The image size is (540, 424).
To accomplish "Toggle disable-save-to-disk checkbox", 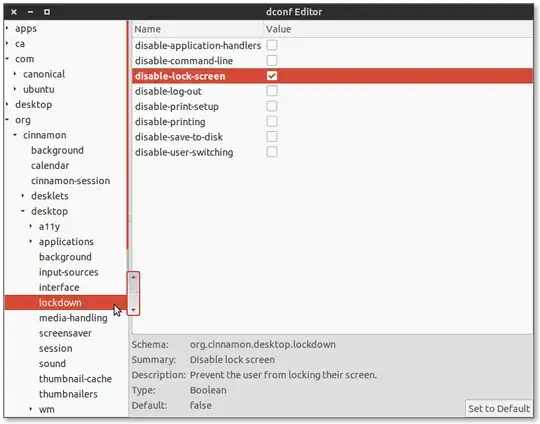I will [272, 136].
